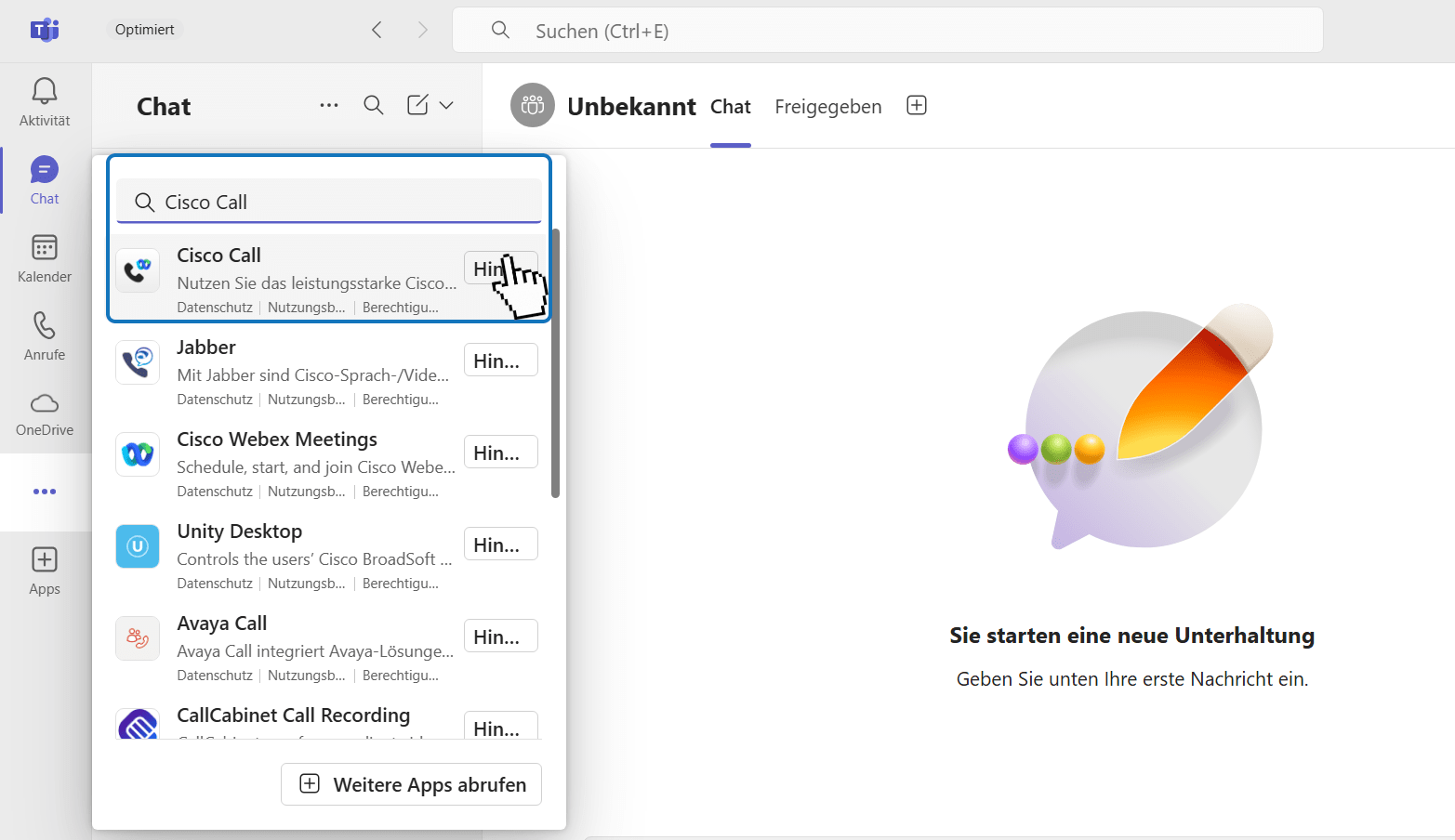Open Nutzungsb... link under Jabber
1455x840 pixels.
pyautogui.click(x=307, y=400)
